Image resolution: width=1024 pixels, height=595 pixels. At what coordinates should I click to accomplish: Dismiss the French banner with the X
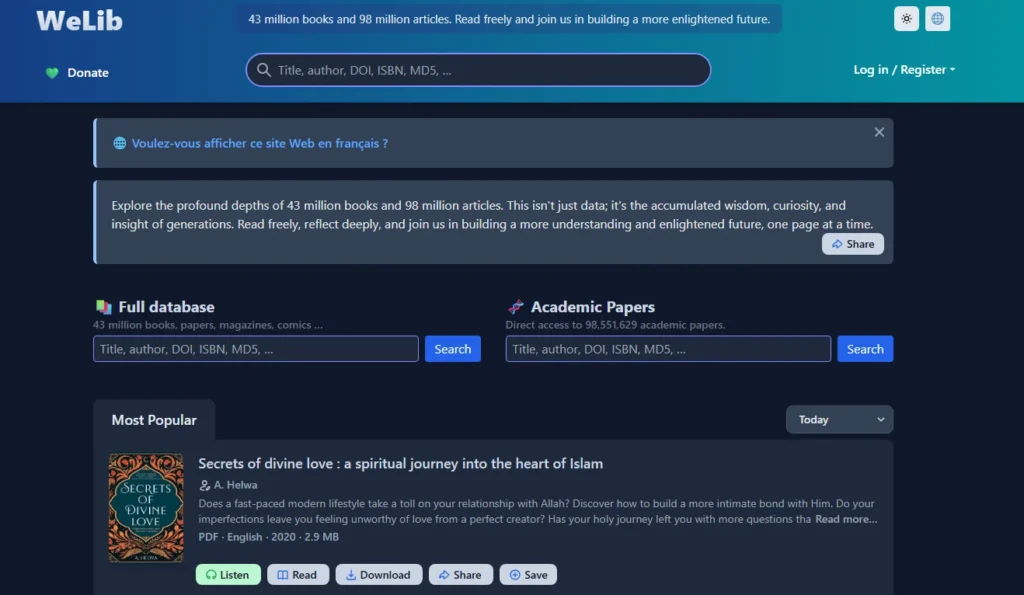(879, 131)
